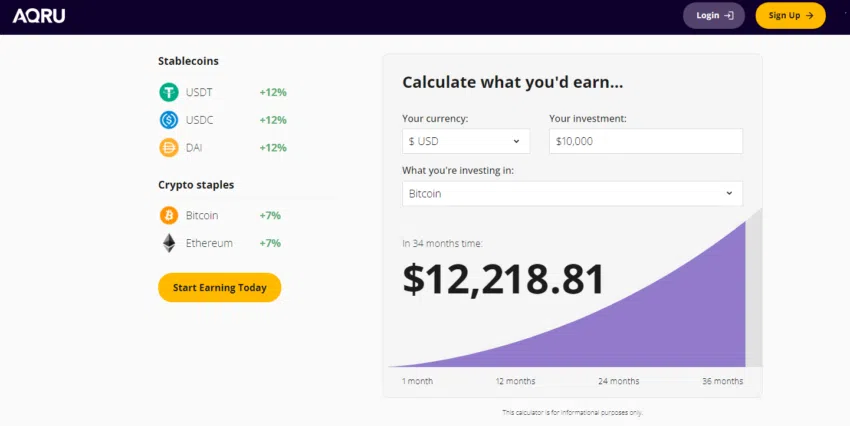Click the Start Earning Today button
Screen dimensions: 850x426
click(x=220, y=287)
